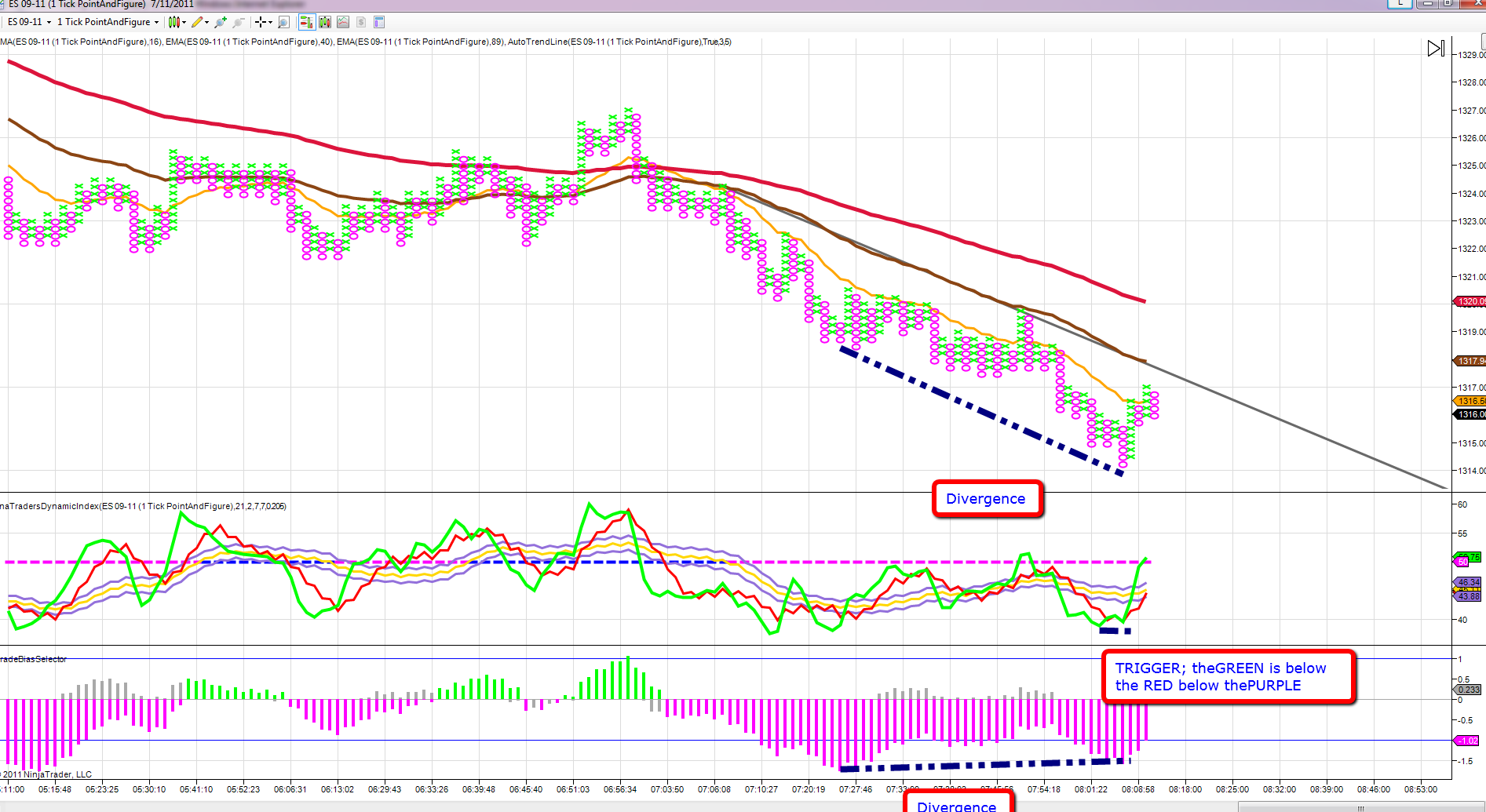Minimize the chart window
The width and height of the screenshot is (1486, 812).
1427,4
